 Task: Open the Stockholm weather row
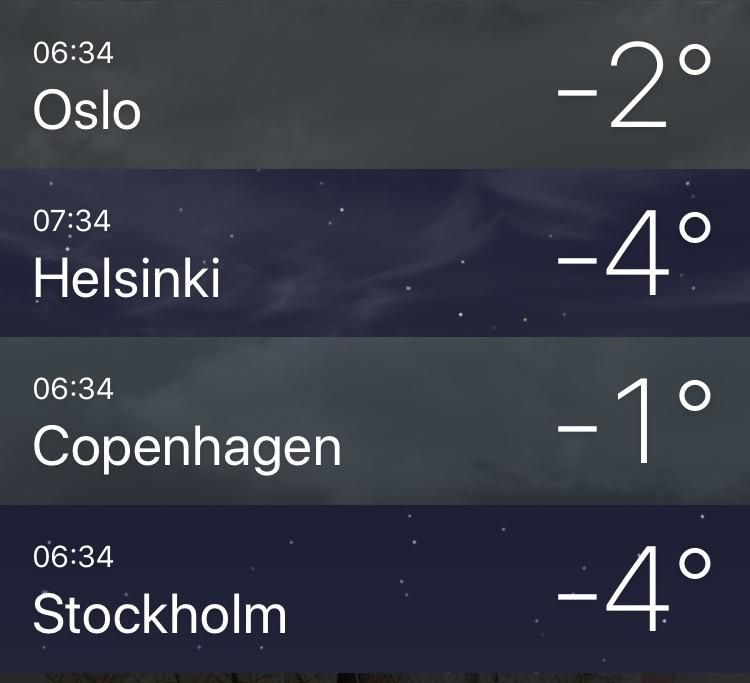(375, 589)
